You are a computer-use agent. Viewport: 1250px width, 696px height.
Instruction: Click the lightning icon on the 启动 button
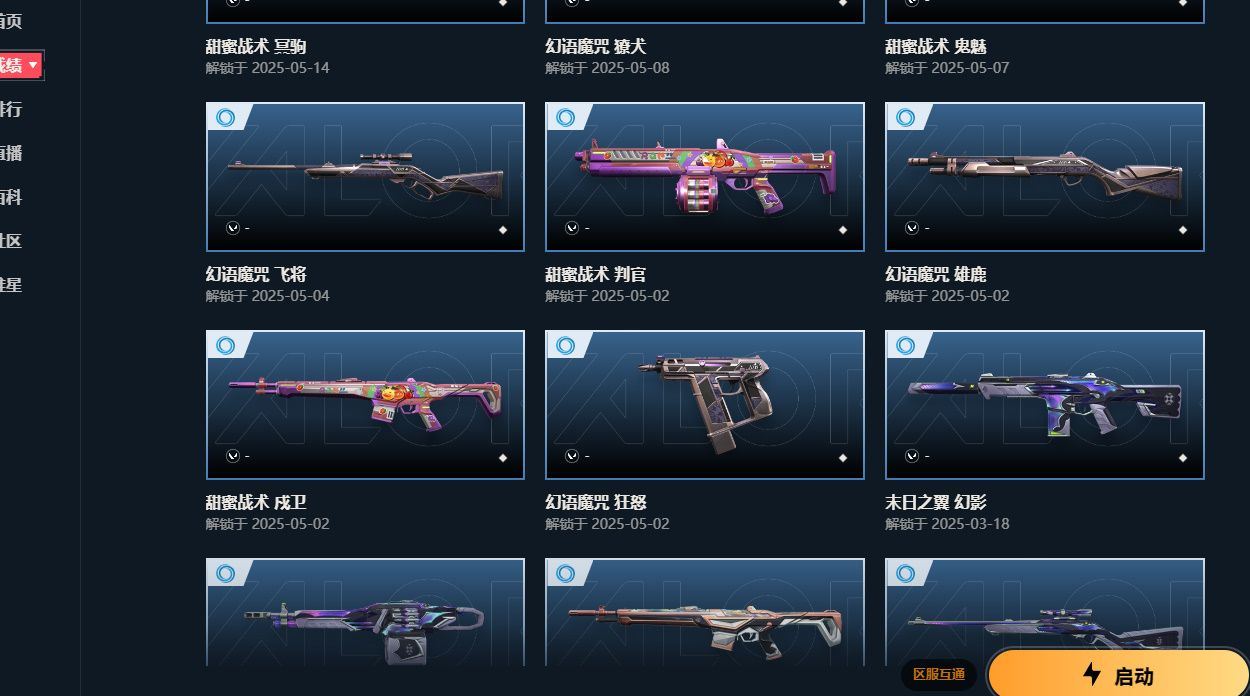coord(1092,675)
